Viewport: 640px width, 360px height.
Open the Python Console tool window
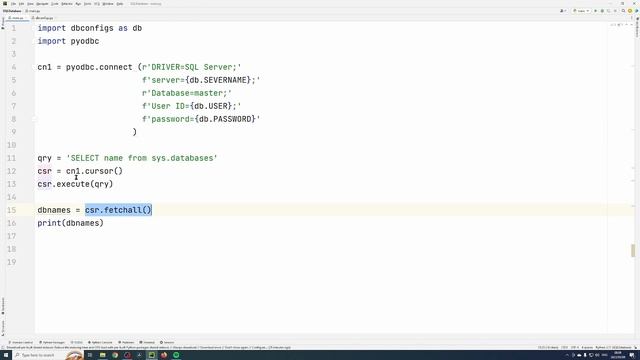pyautogui.click(x=100, y=342)
